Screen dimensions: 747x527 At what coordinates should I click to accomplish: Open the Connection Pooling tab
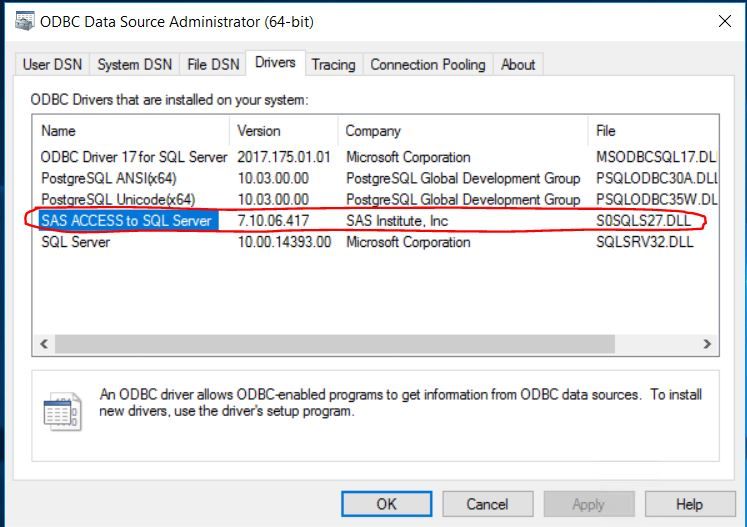tap(427, 65)
